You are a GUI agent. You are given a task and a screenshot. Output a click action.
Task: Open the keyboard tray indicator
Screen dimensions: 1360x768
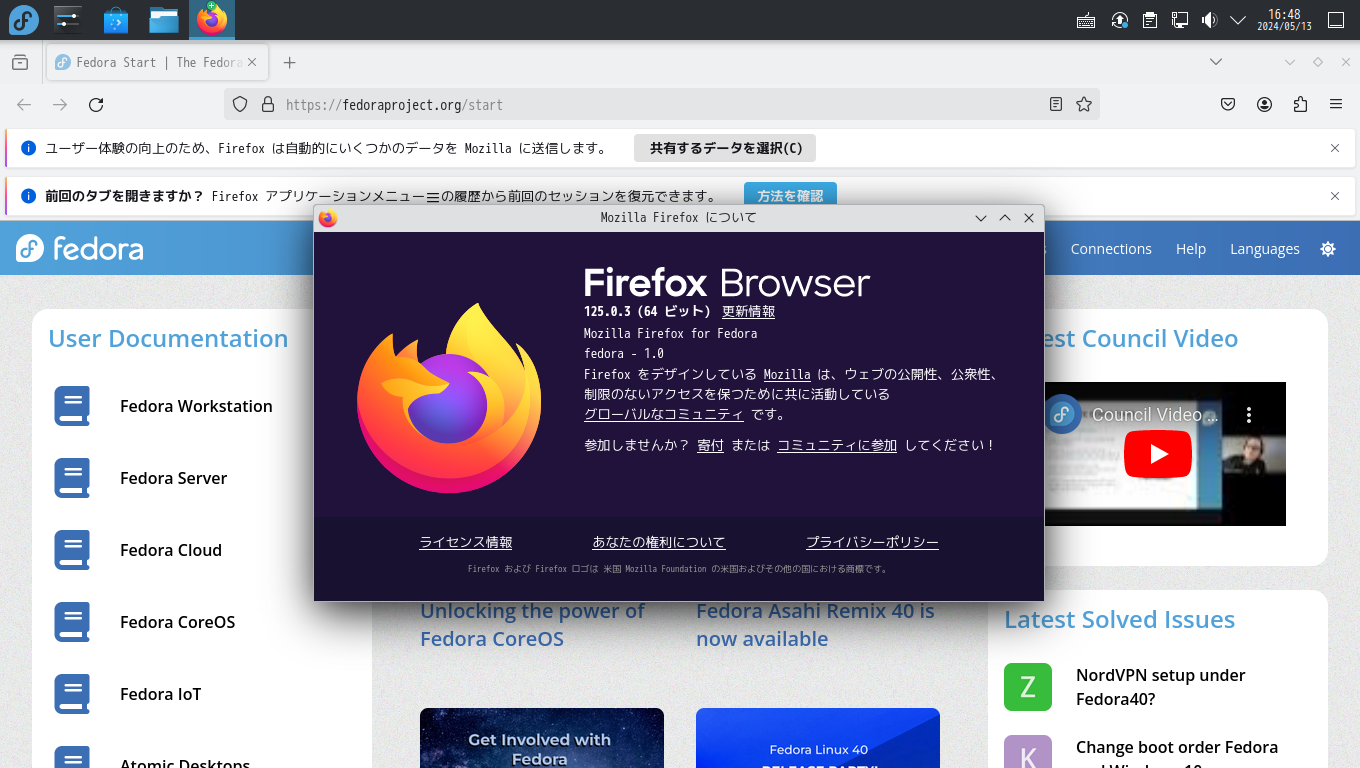click(x=1086, y=20)
